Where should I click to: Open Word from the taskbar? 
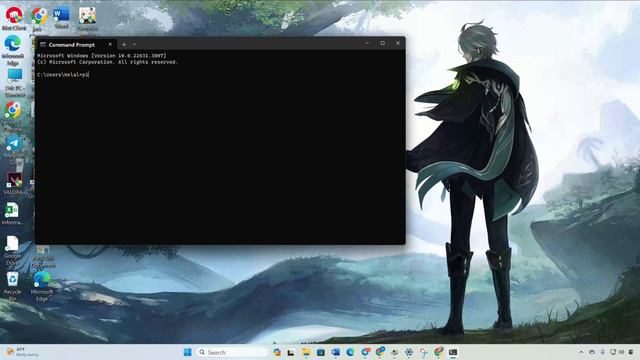pos(336,352)
